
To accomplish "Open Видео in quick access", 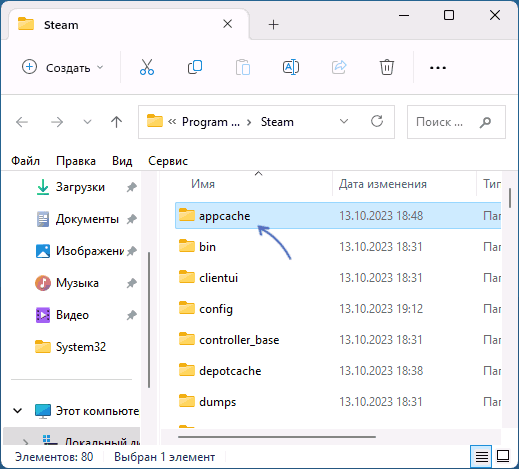I will point(72,315).
